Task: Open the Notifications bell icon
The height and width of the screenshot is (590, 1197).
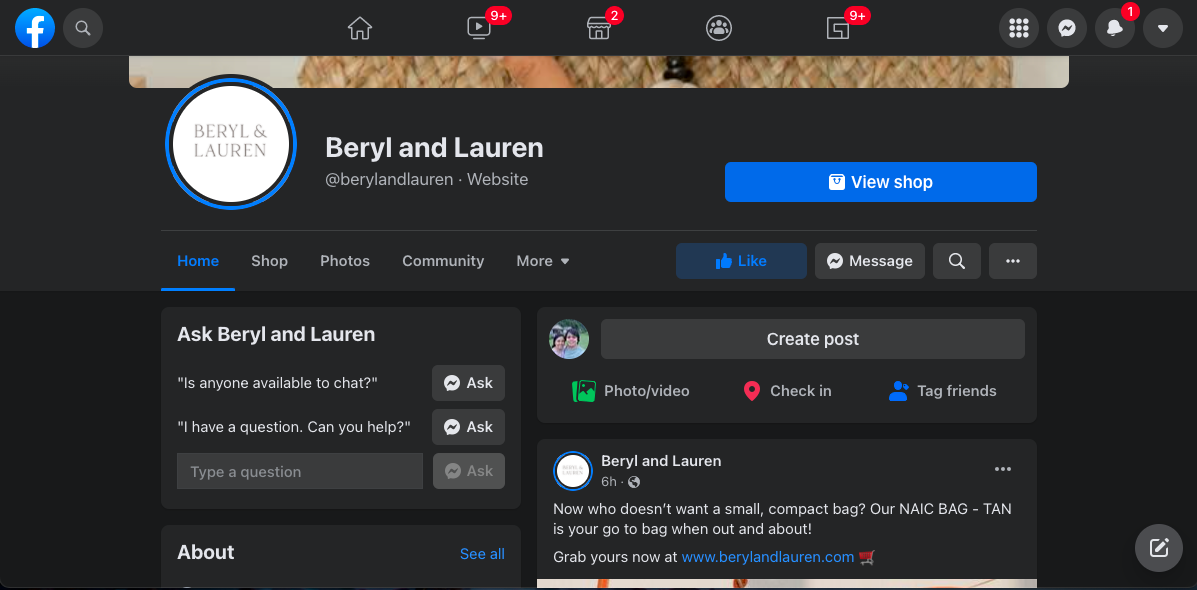Action: click(1115, 28)
